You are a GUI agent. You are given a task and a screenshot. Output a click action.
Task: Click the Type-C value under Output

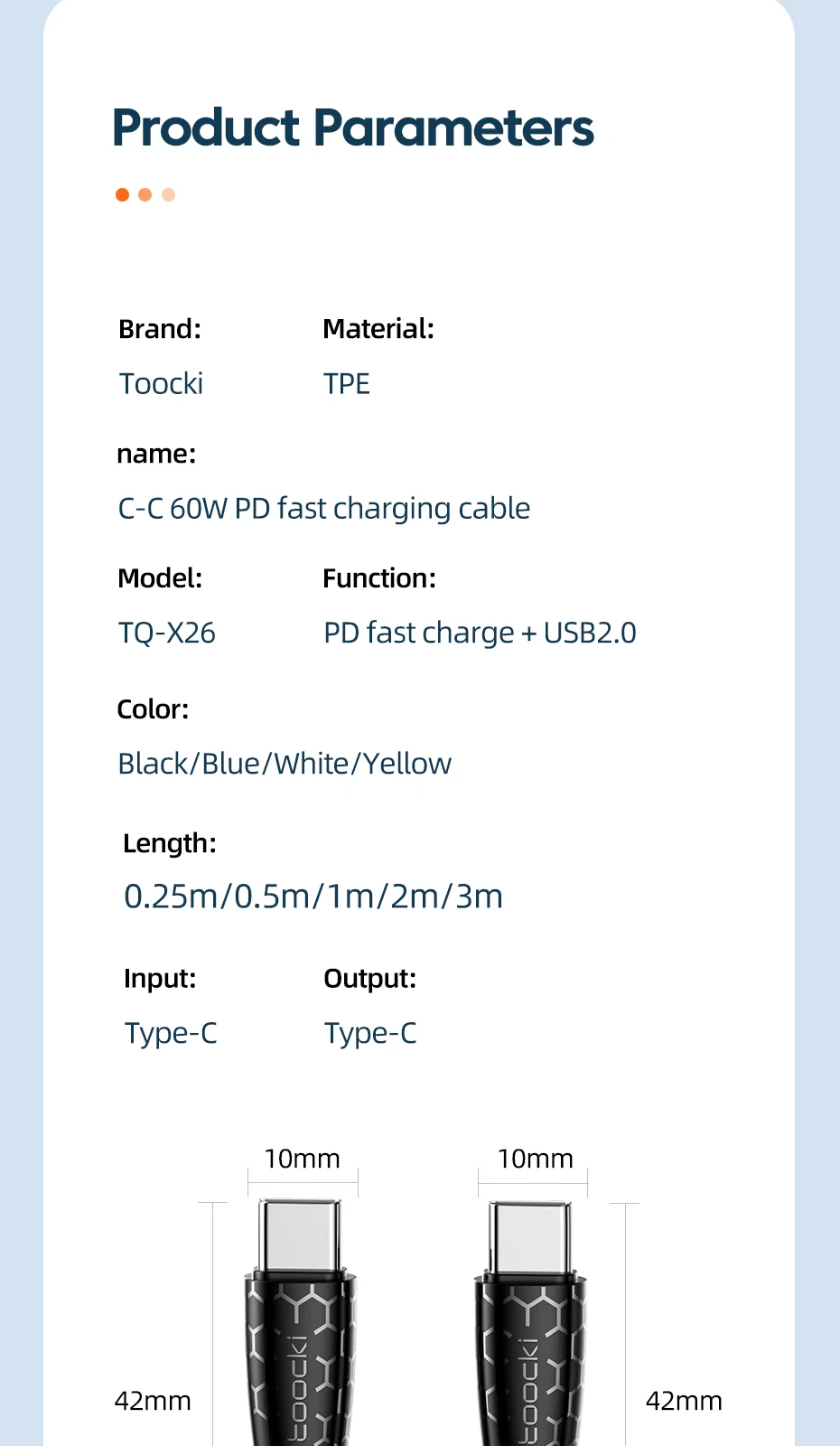point(370,1033)
